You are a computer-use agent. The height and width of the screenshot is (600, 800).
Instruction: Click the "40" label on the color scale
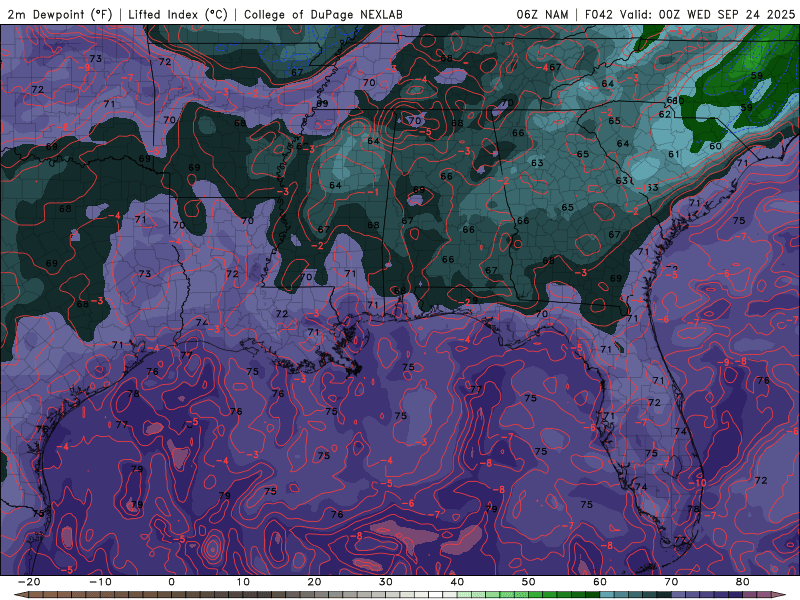[457, 582]
